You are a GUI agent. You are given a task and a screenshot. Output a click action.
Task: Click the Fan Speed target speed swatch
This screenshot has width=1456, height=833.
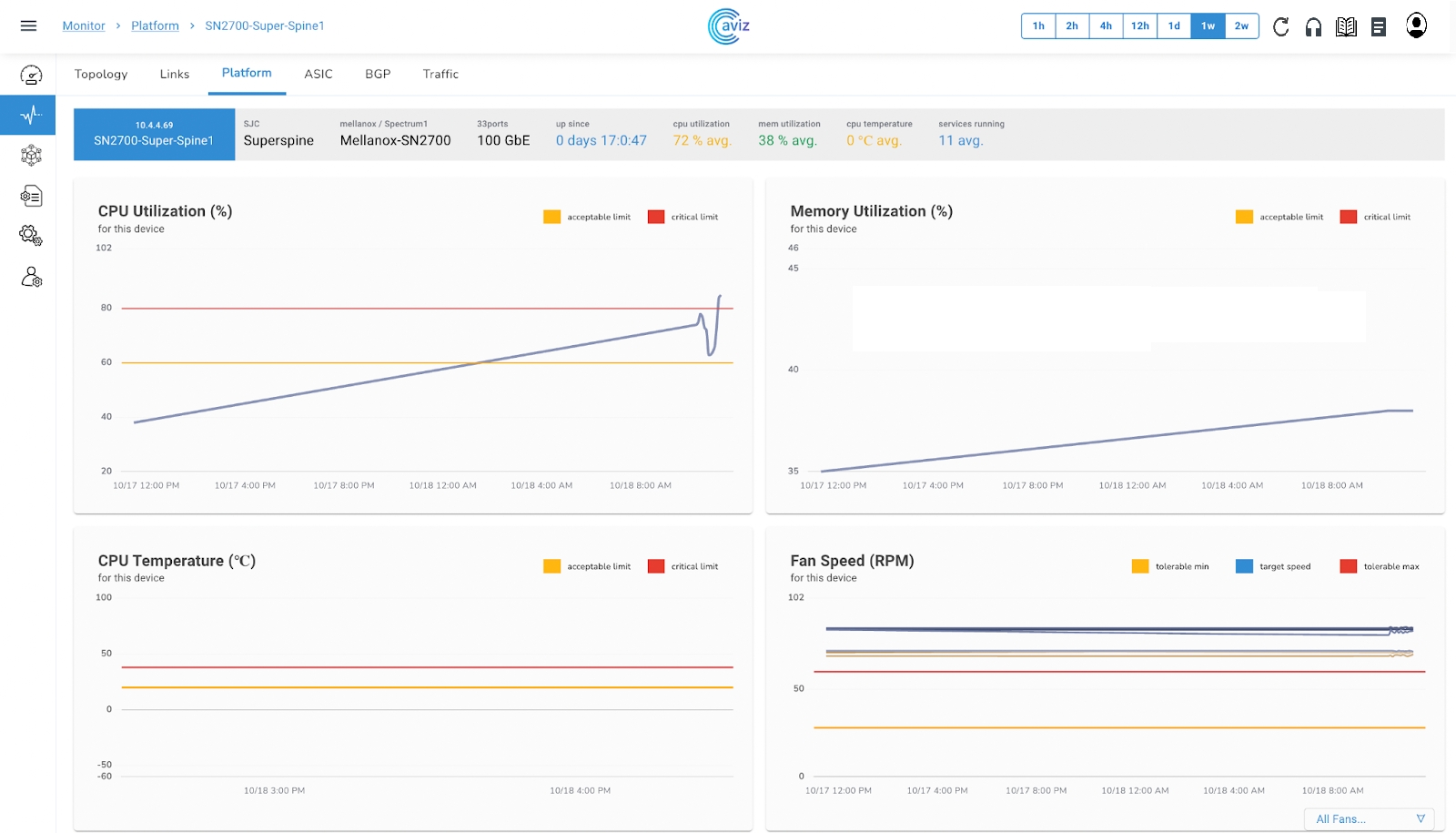click(x=1244, y=566)
